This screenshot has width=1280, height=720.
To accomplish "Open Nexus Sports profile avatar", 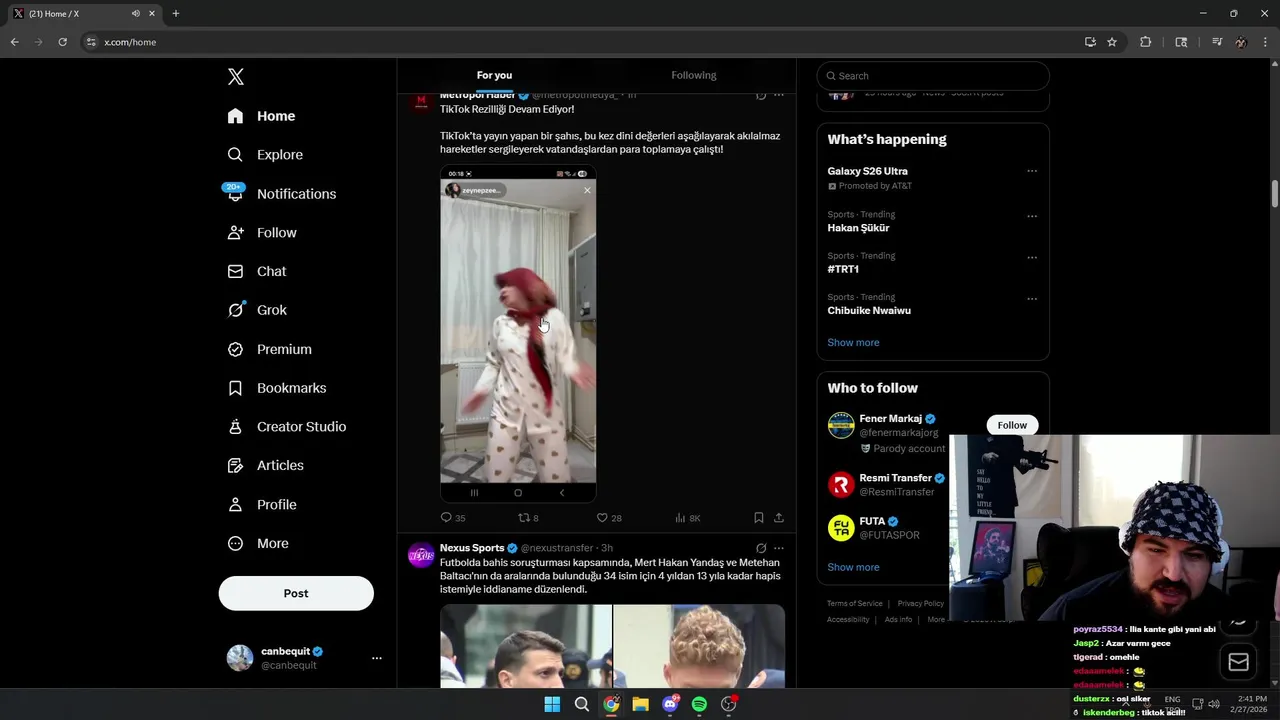I will [421, 555].
